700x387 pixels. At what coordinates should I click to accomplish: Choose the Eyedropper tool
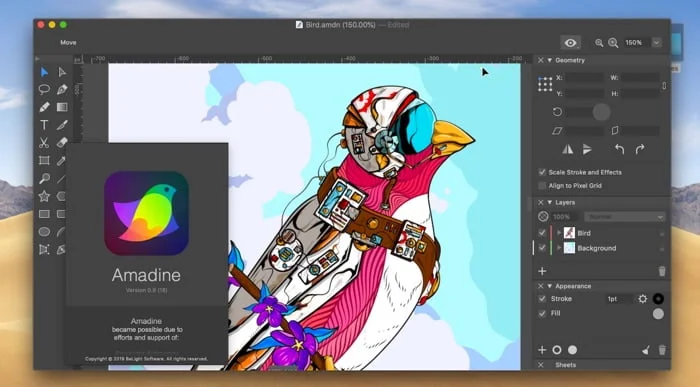coord(62,161)
